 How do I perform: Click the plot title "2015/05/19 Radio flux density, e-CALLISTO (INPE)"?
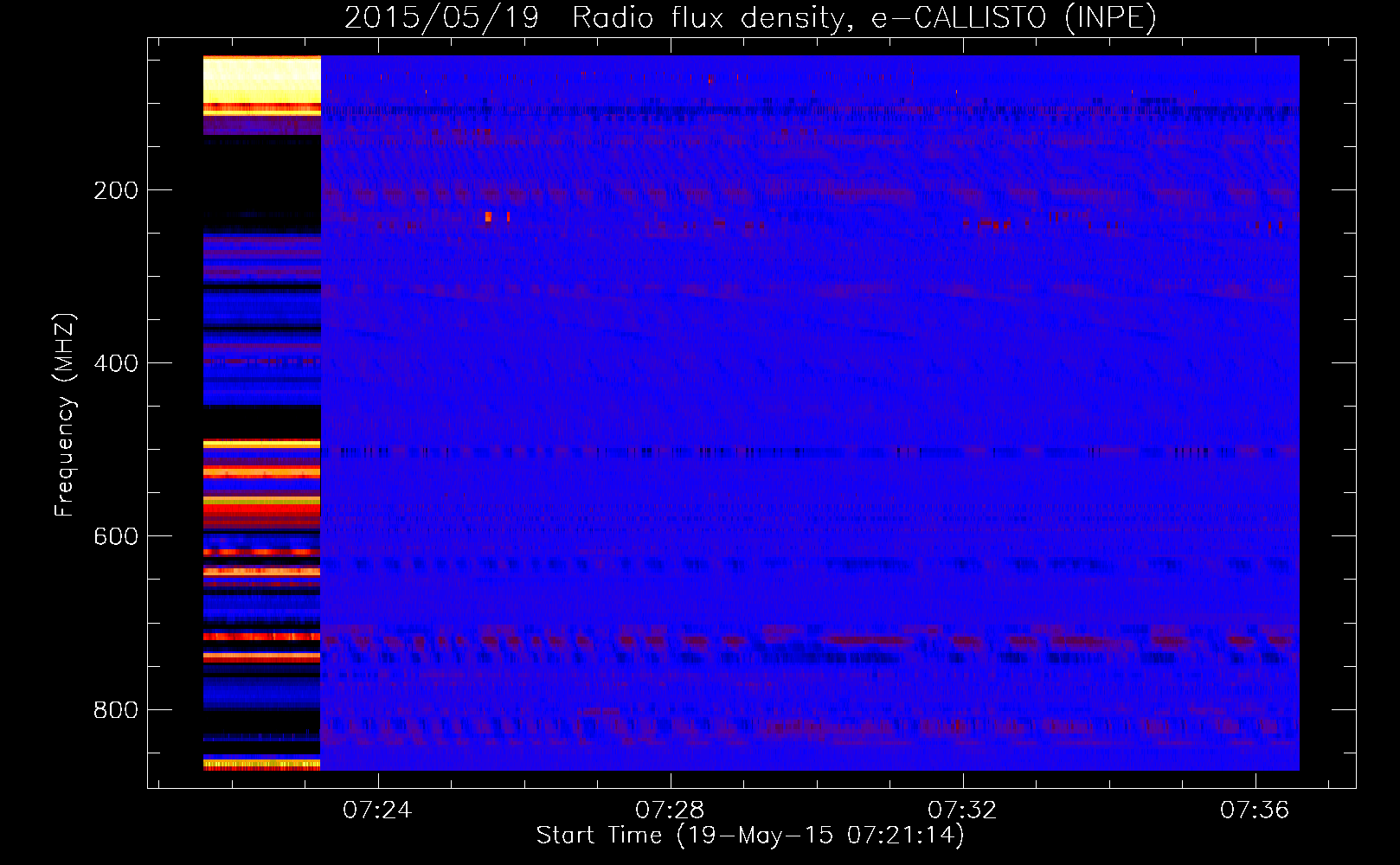point(750,17)
